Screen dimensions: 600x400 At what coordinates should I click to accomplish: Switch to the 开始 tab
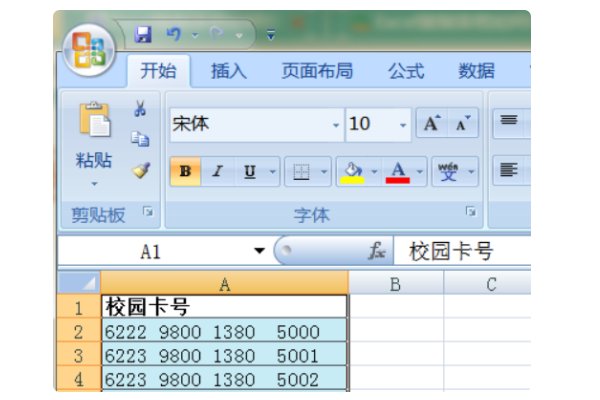(x=158, y=71)
